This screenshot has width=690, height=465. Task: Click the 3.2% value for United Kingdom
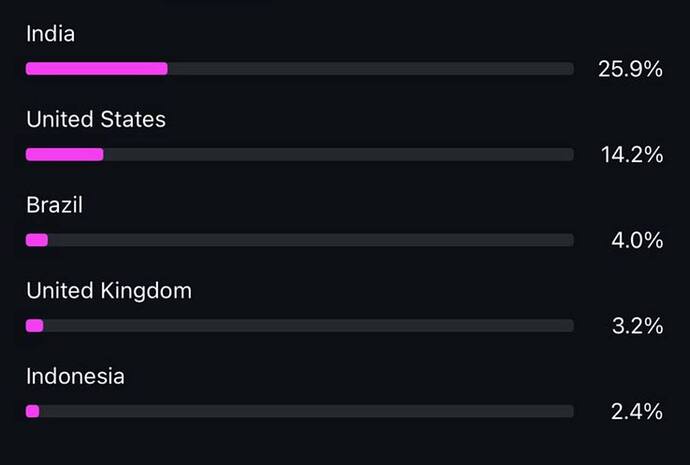637,326
